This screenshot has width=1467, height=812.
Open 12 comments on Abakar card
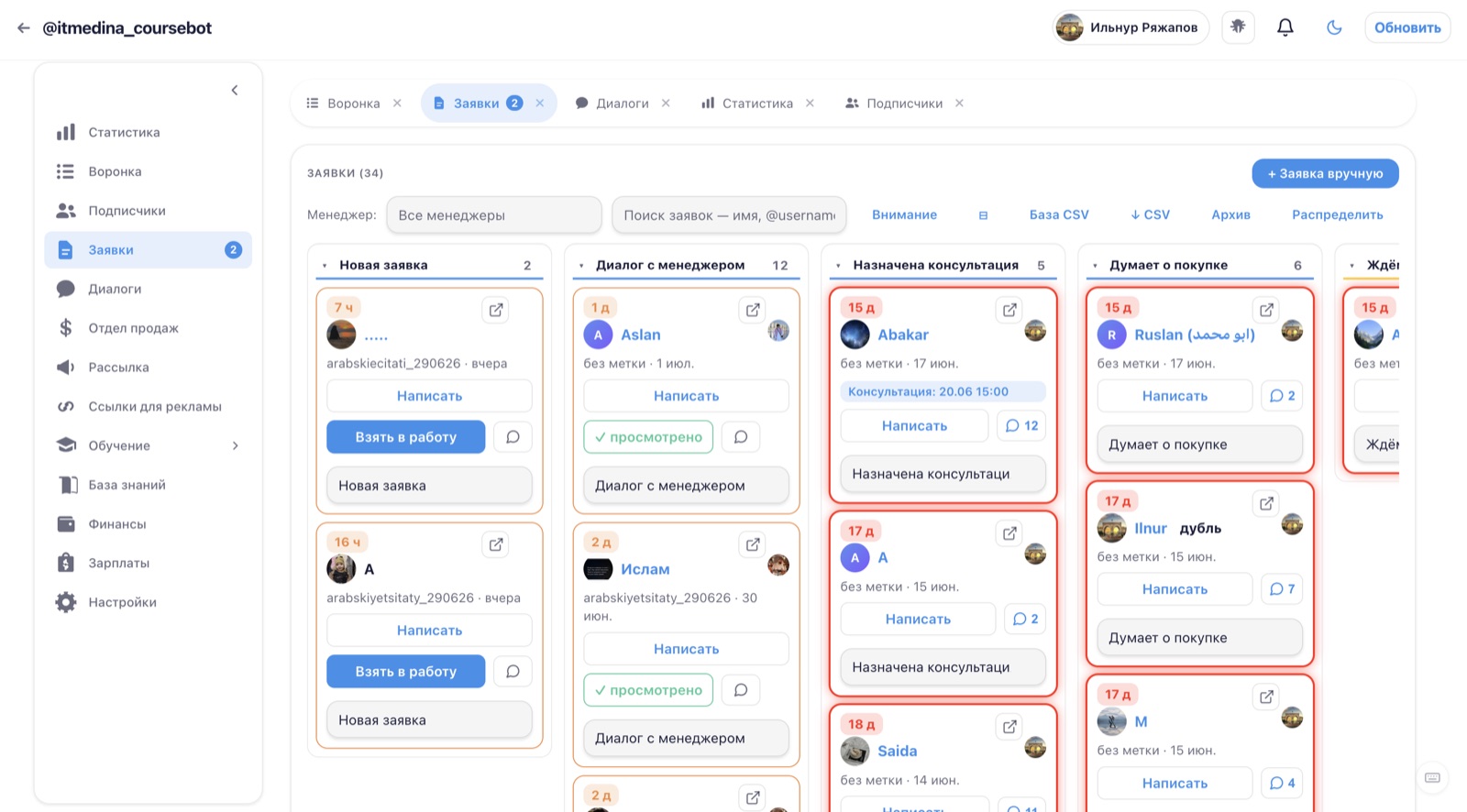click(x=1021, y=426)
